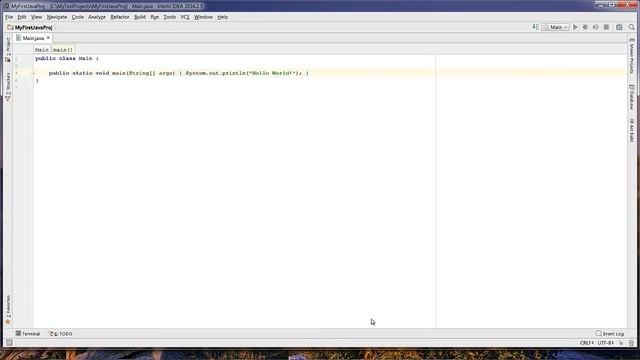The width and height of the screenshot is (640, 360).
Task: Open the Tools menu
Action: 169,17
